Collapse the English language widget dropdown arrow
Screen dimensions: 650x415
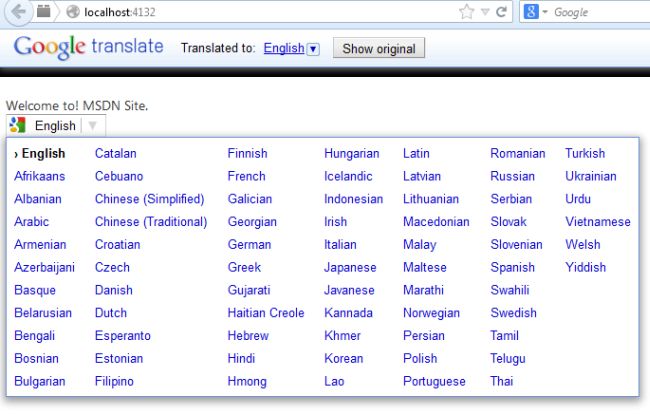point(92,125)
